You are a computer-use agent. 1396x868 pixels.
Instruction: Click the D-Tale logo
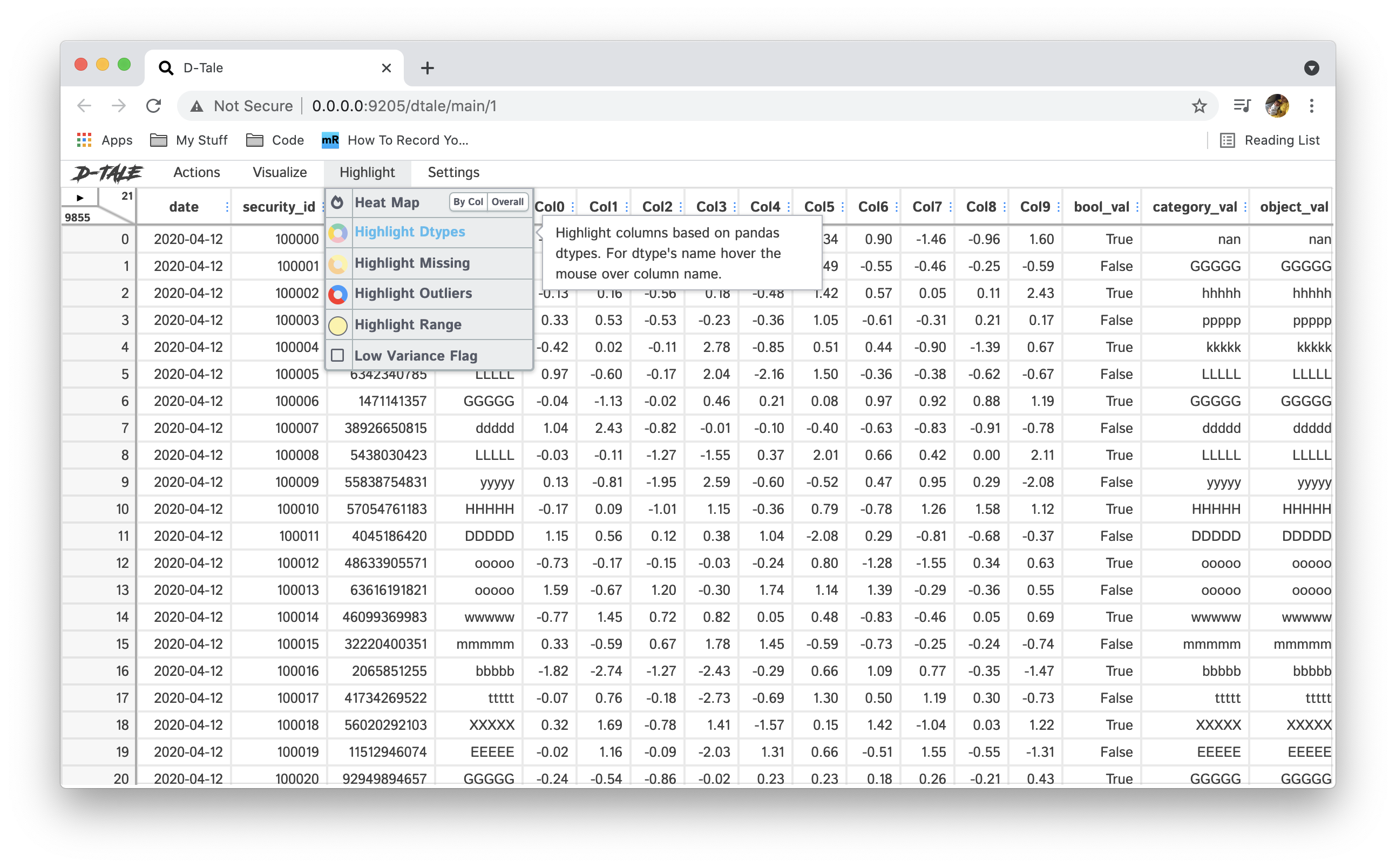point(108,173)
